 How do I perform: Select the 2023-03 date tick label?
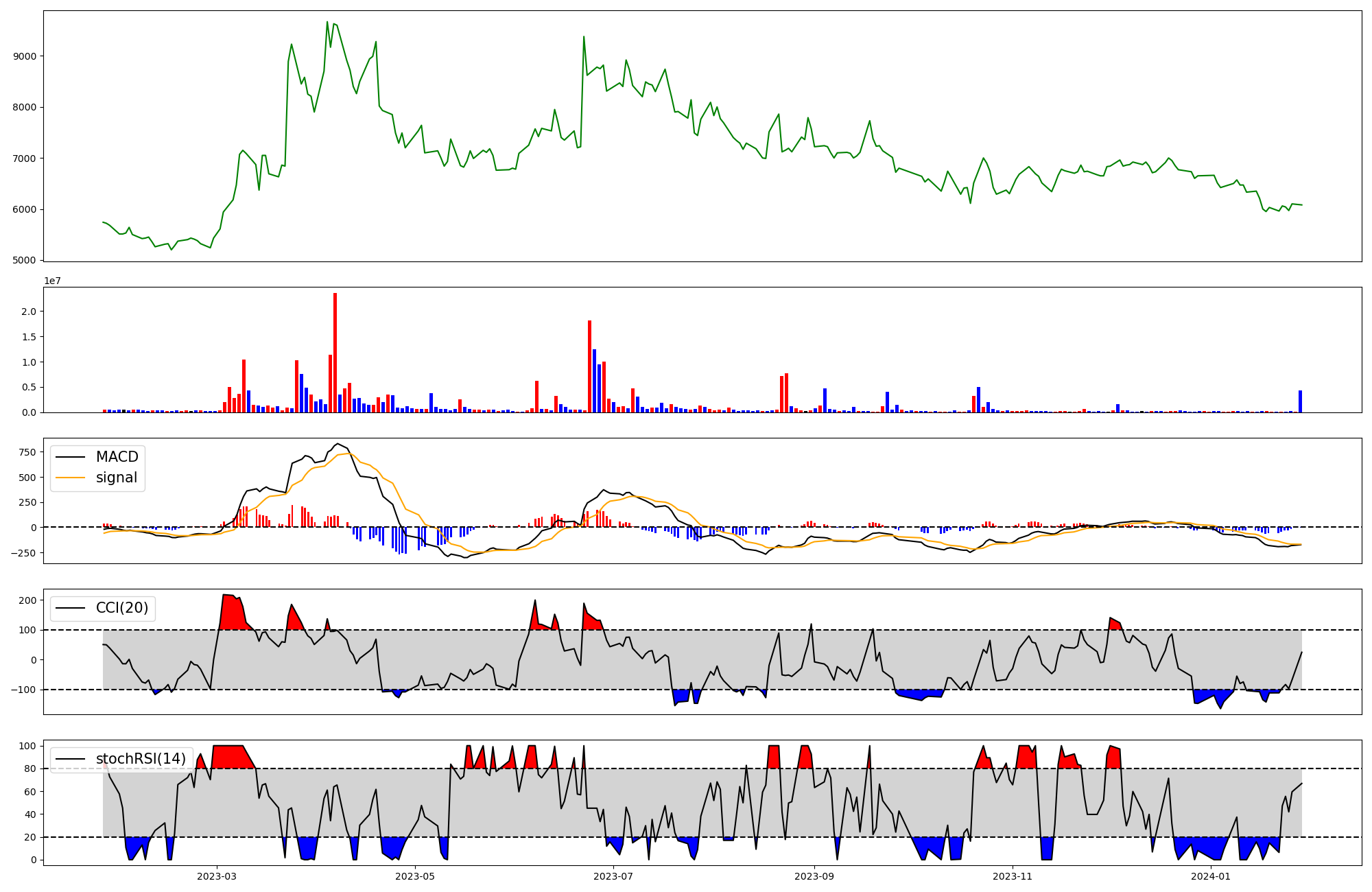click(x=217, y=876)
